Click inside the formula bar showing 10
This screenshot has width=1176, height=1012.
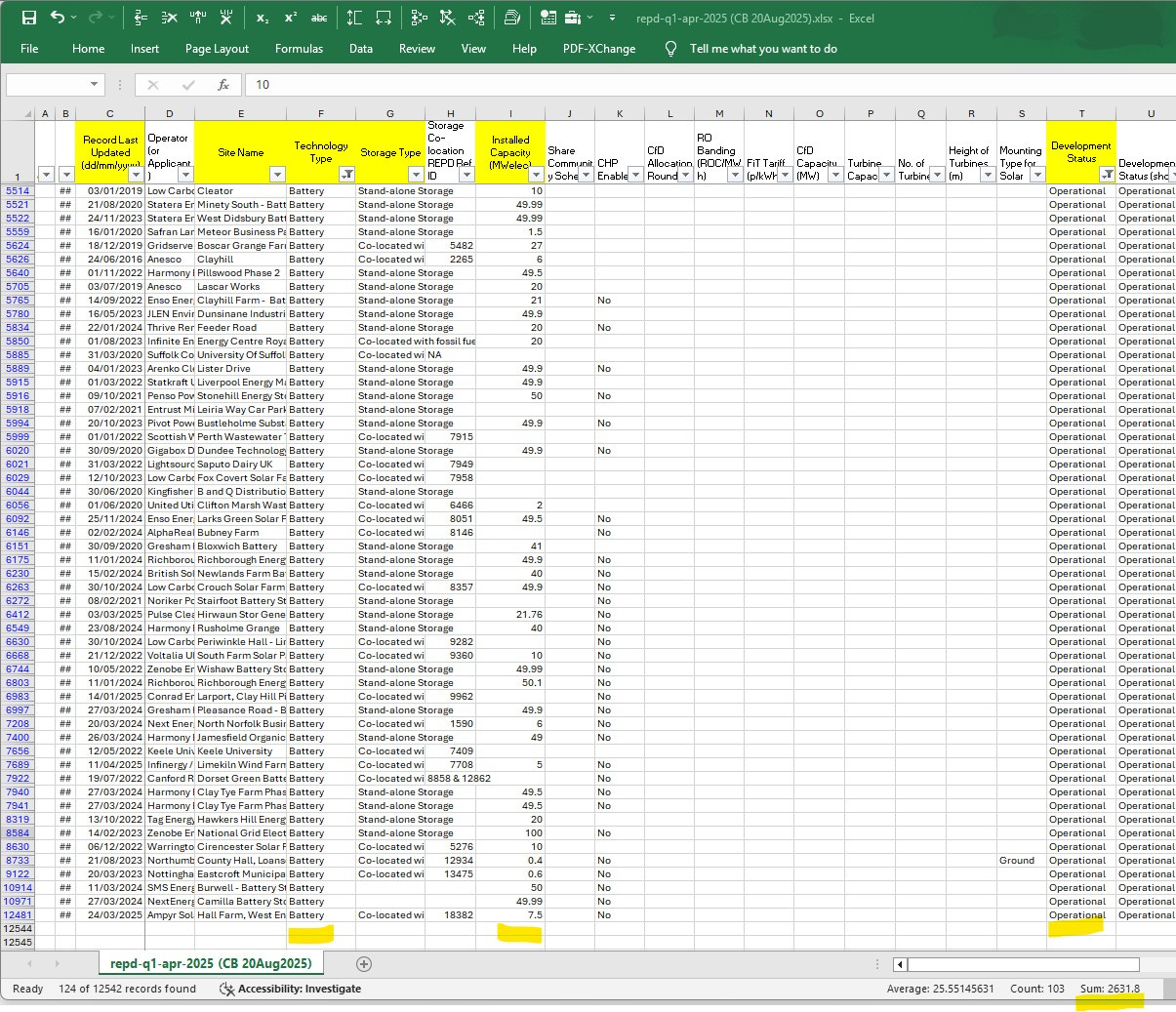click(710, 85)
